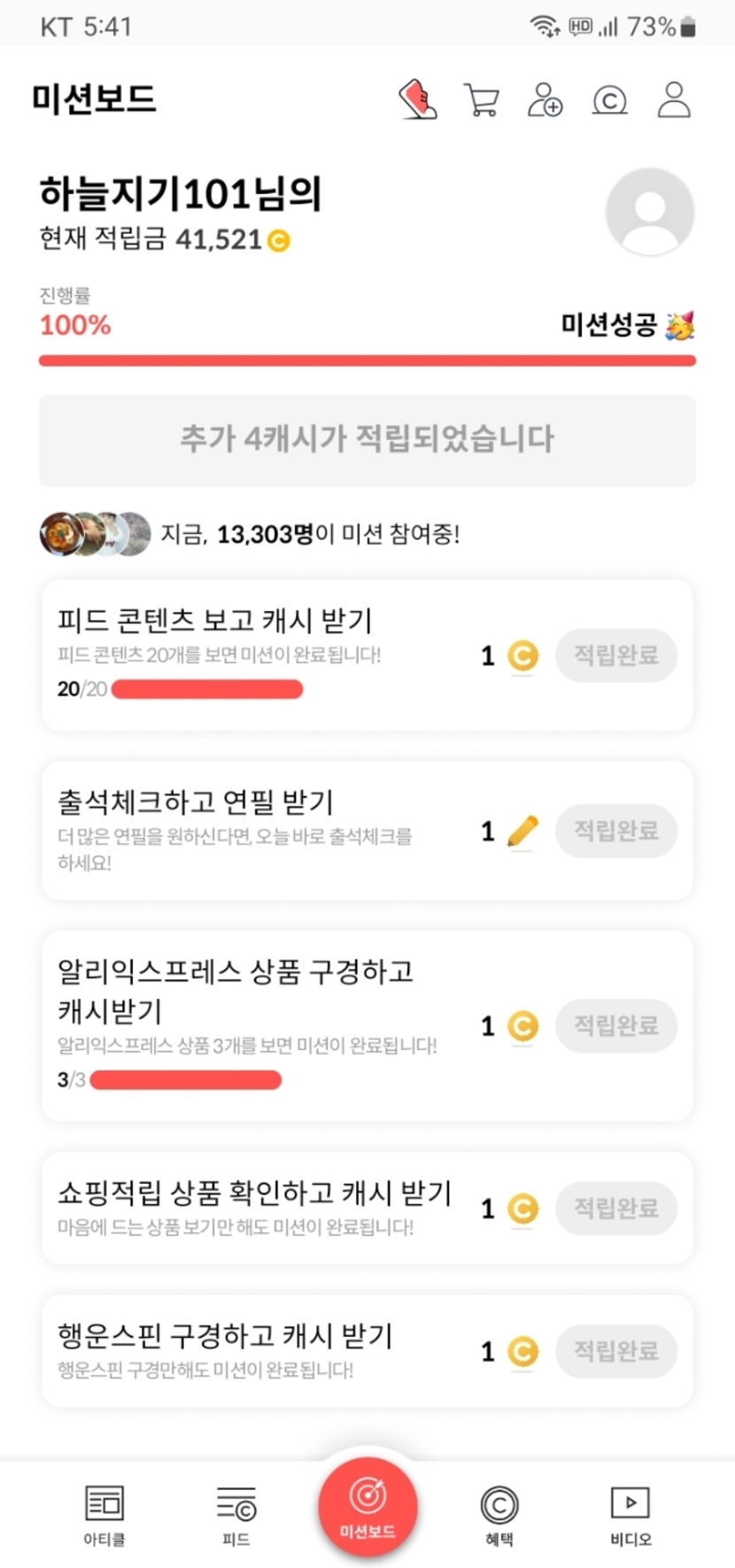Tap the red 미션보드 center button
Screen dimensions: 735x1568
[367, 1506]
